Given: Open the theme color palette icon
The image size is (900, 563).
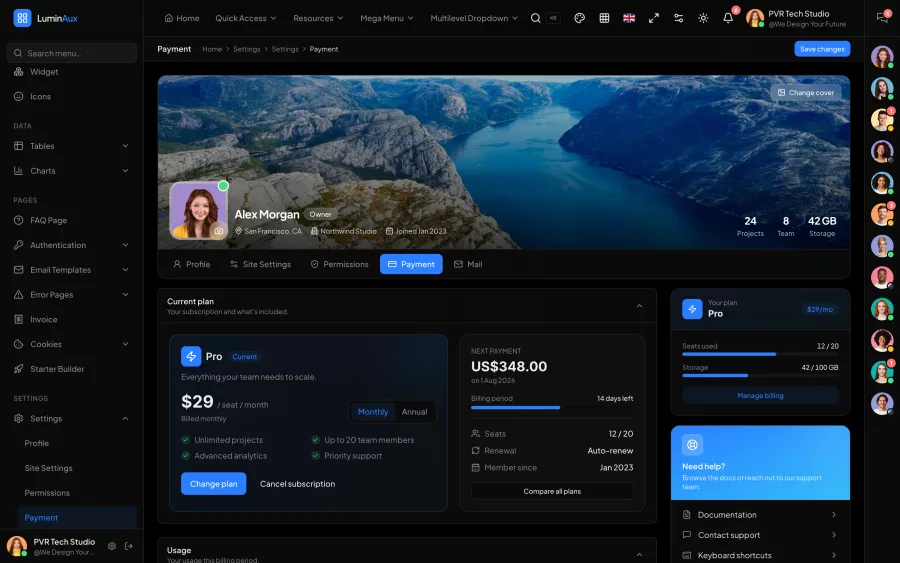Looking at the screenshot, I should [579, 18].
